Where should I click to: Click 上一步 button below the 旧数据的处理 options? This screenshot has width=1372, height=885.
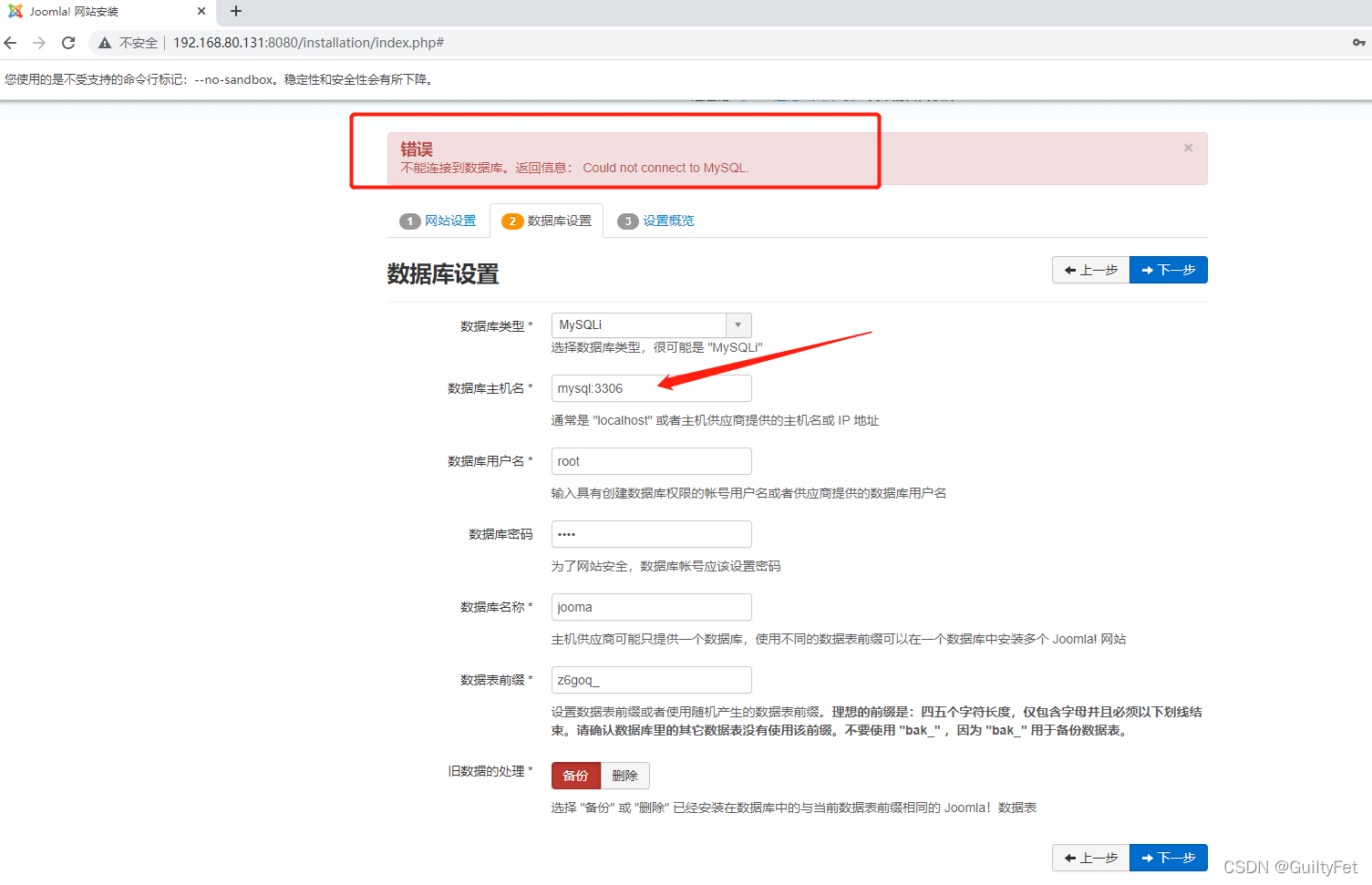point(1090,858)
